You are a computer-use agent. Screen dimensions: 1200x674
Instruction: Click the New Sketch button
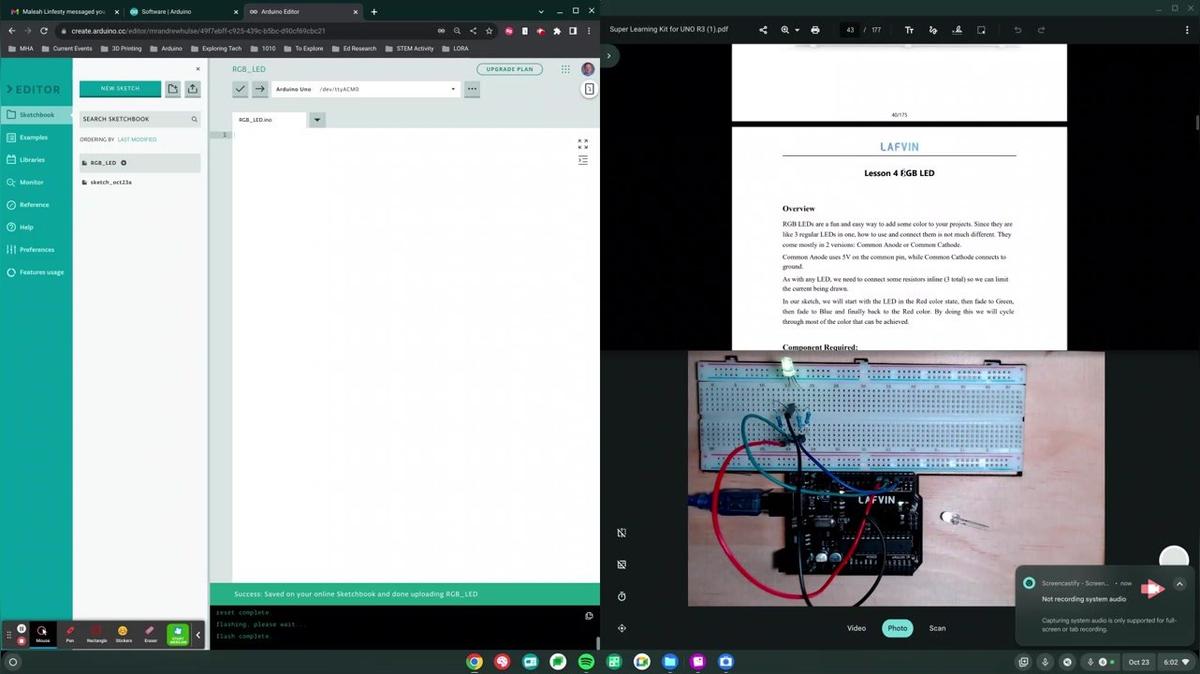pyautogui.click(x=120, y=89)
